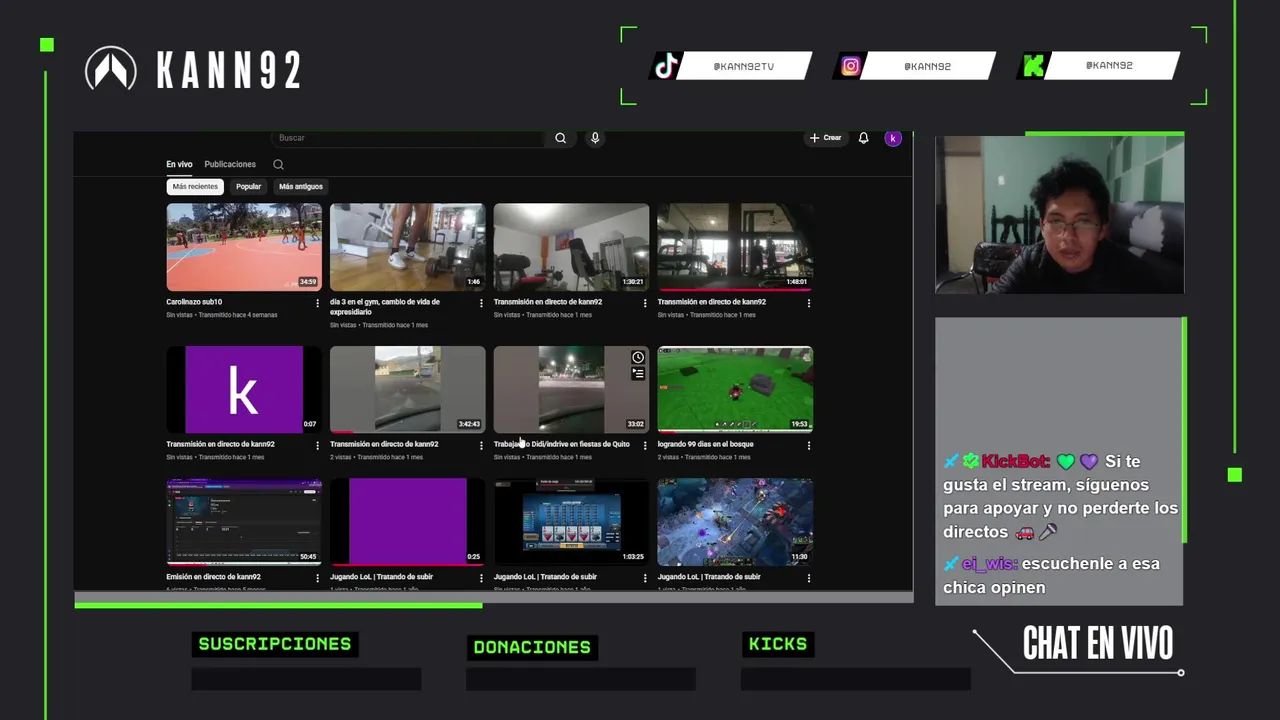Image resolution: width=1280 pixels, height=720 pixels.
Task: Click the TikTok icon in the overlay header
Action: (x=667, y=66)
